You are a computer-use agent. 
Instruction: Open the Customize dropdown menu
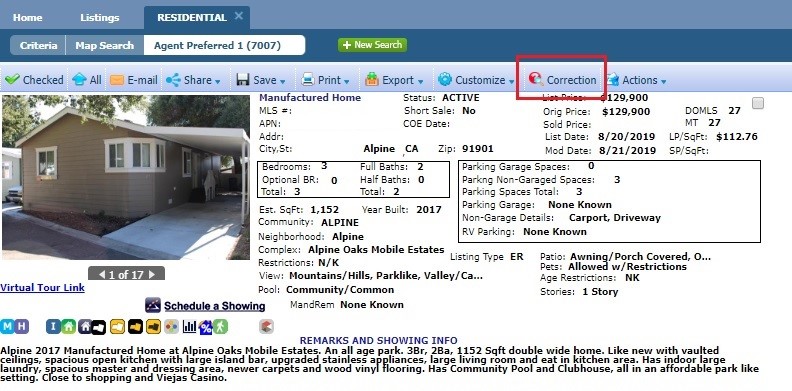(x=476, y=80)
